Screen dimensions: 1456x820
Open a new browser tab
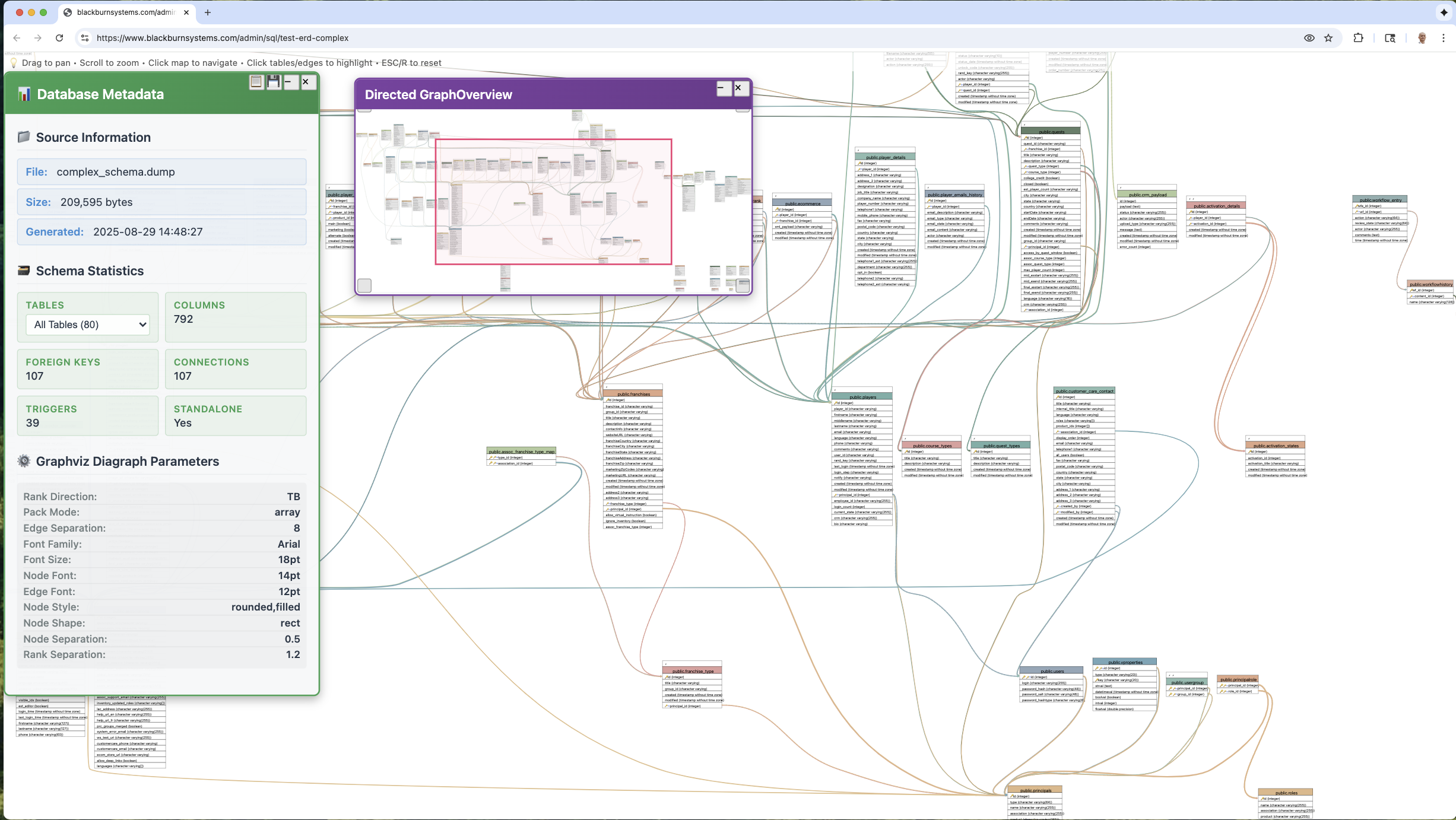click(x=207, y=12)
